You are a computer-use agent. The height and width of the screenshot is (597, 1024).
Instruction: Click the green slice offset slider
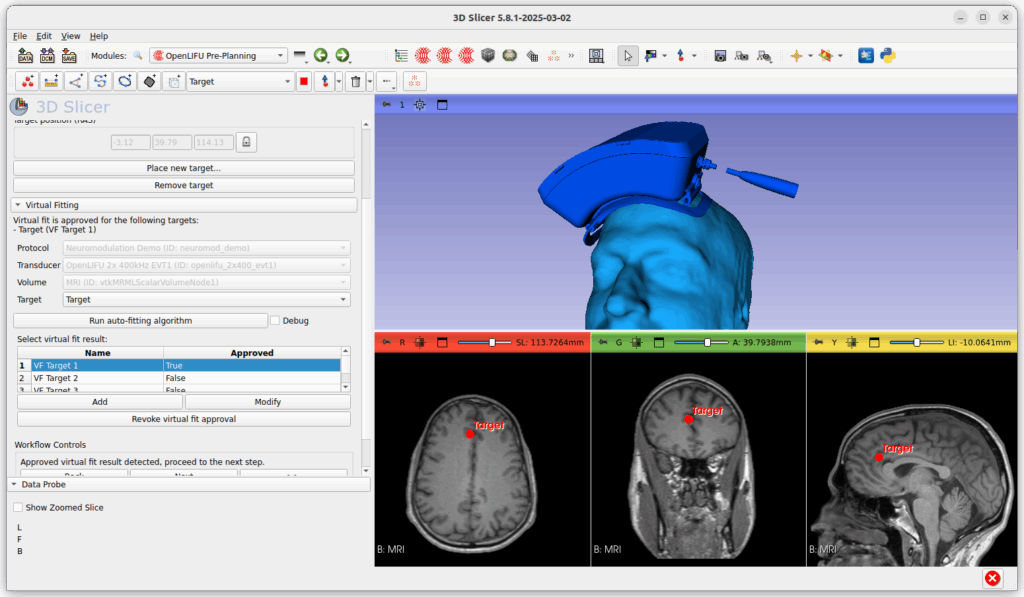701,342
